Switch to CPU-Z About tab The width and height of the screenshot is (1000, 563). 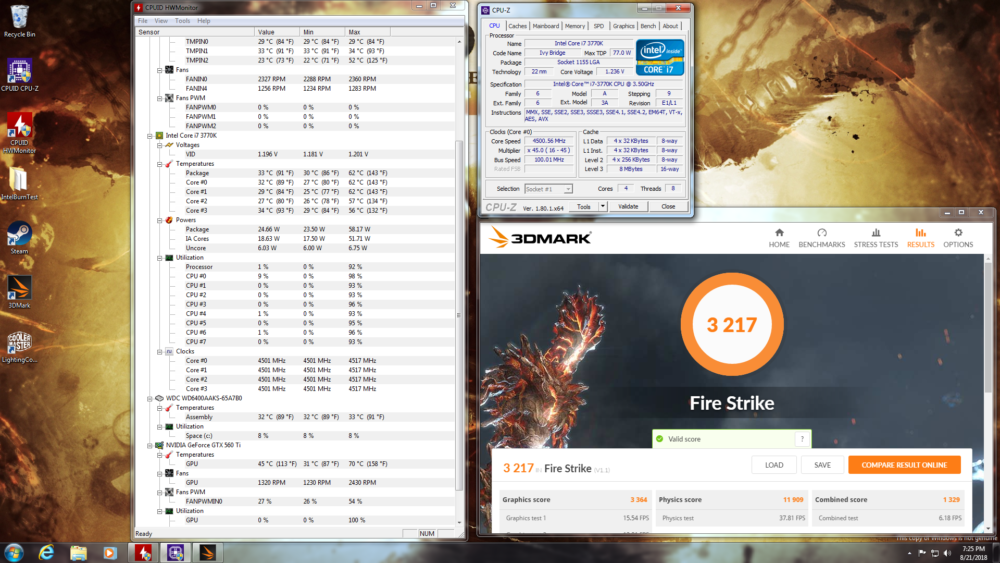[x=670, y=26]
